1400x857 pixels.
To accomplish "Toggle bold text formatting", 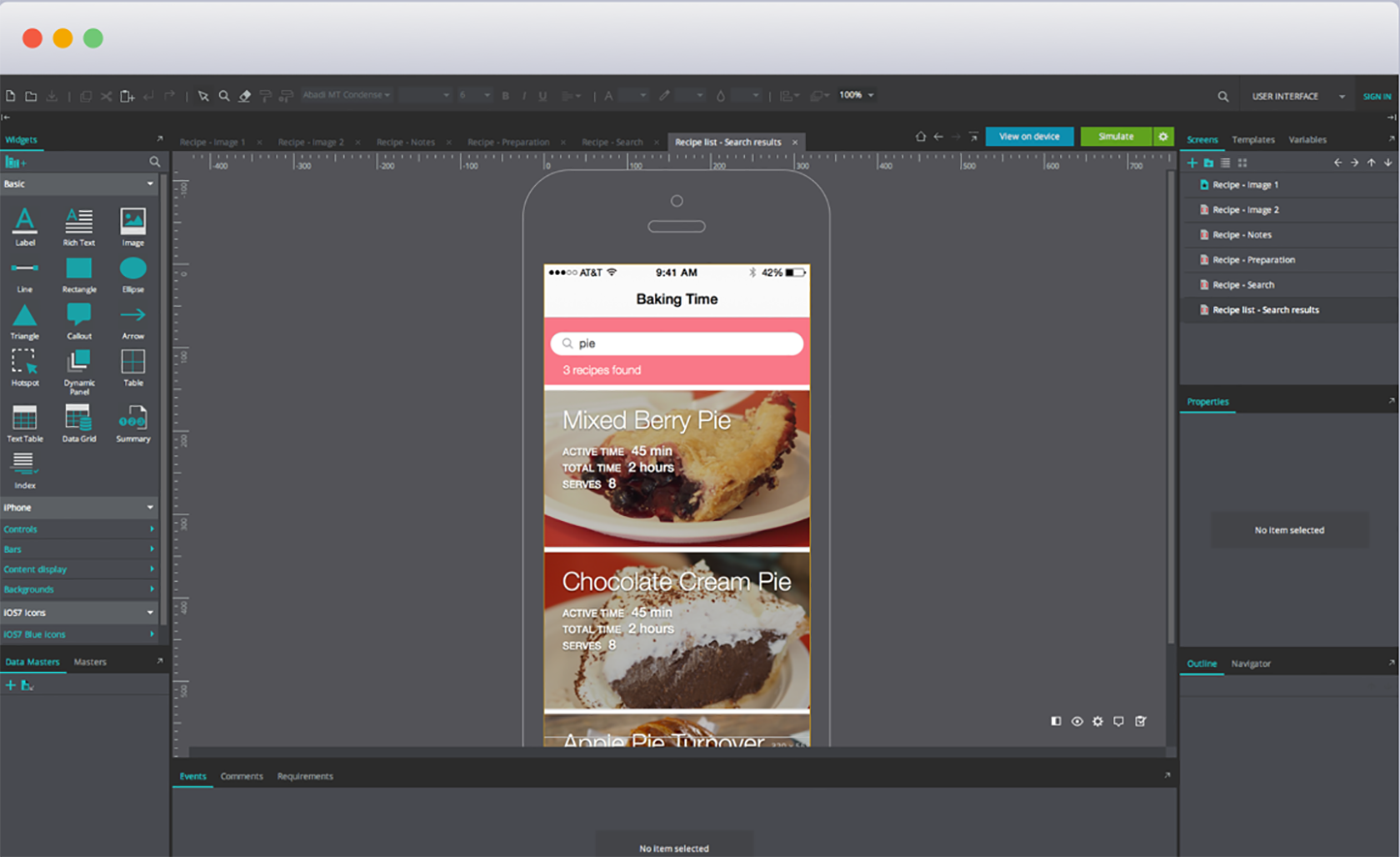I will [x=505, y=96].
